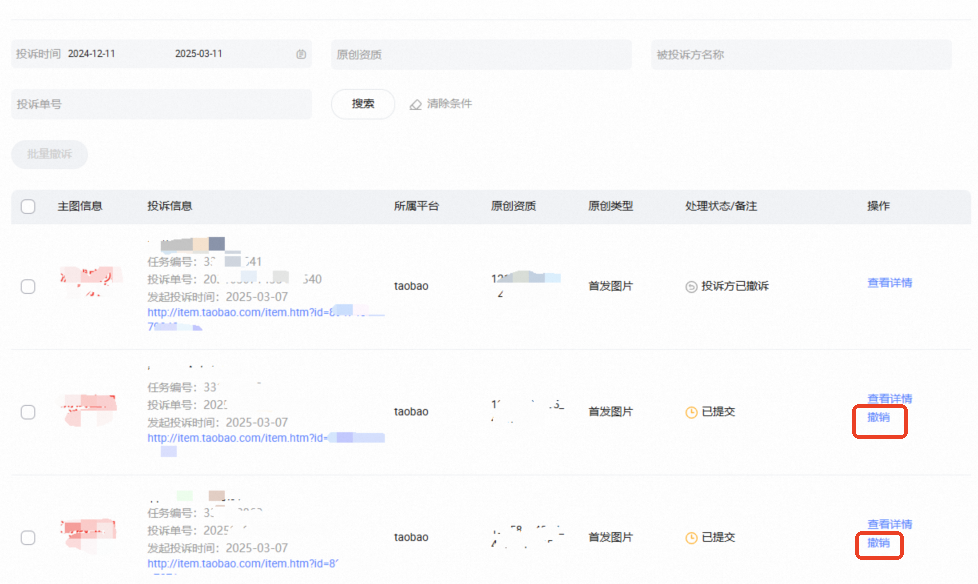Click second row main image thumbnail

tap(90, 409)
